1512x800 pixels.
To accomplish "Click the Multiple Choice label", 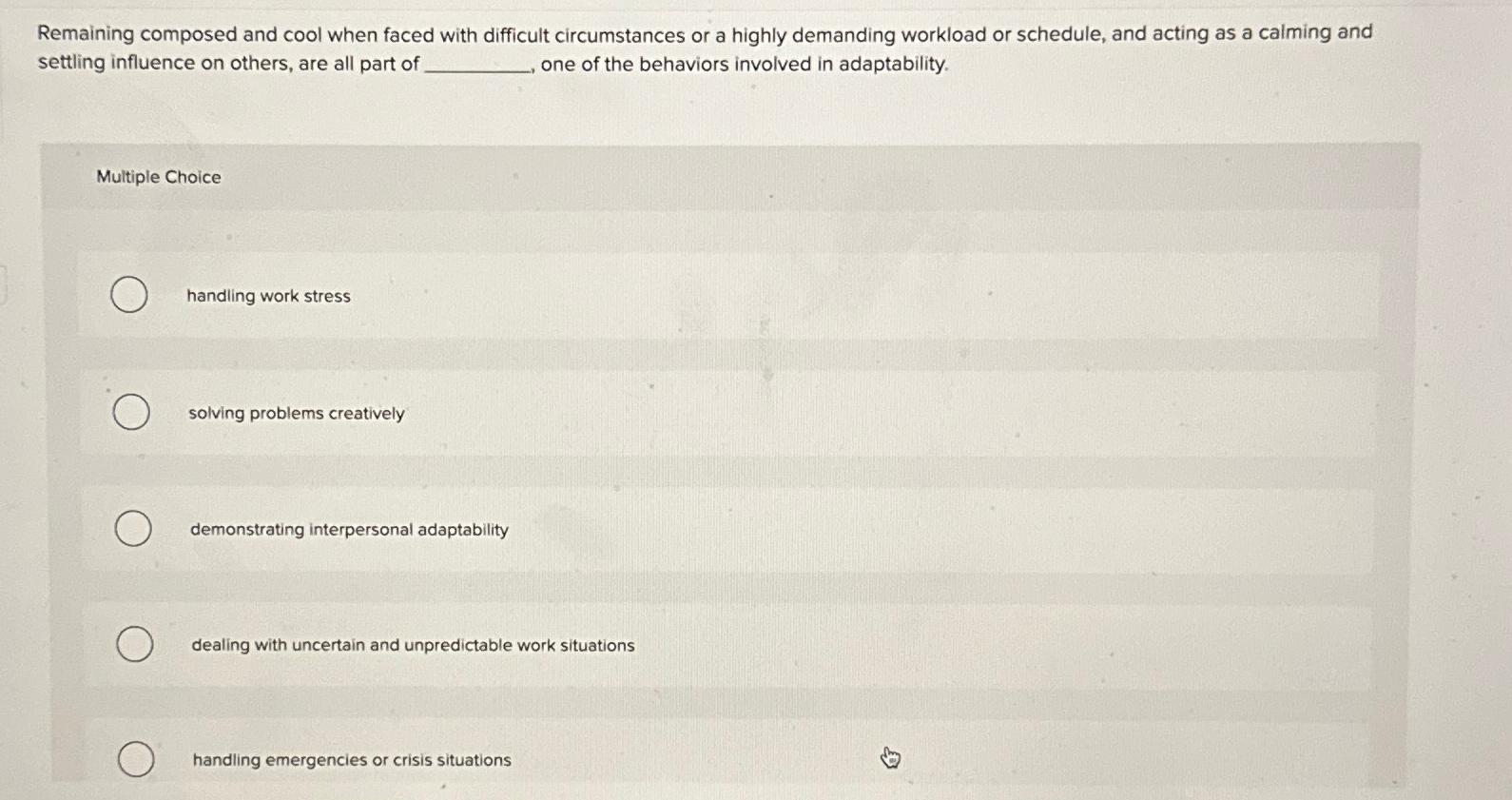I will click(158, 177).
